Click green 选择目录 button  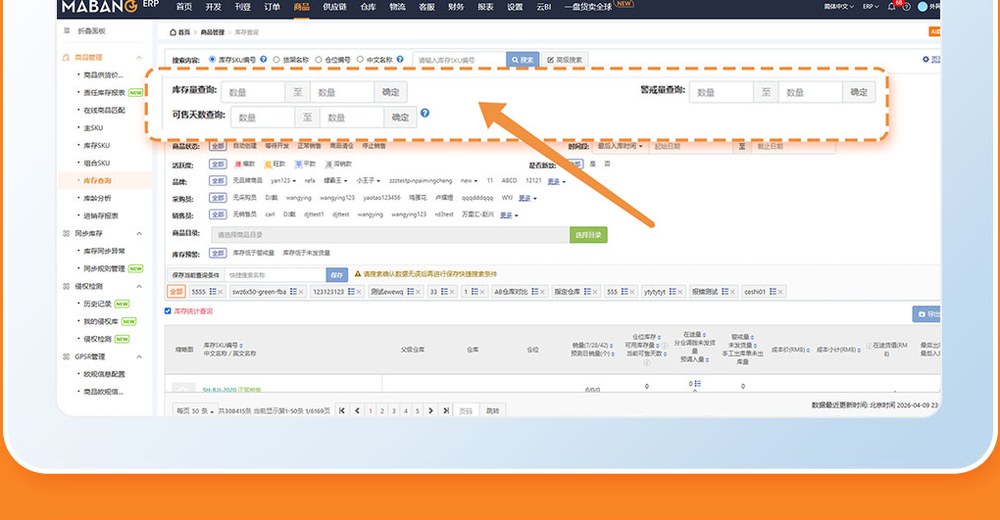[x=588, y=235]
